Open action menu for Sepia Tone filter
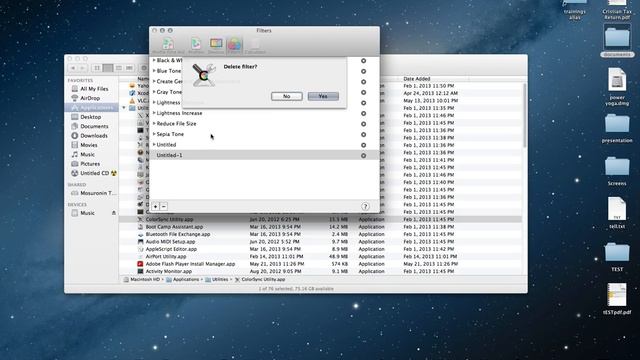The image size is (640, 360). 363,134
